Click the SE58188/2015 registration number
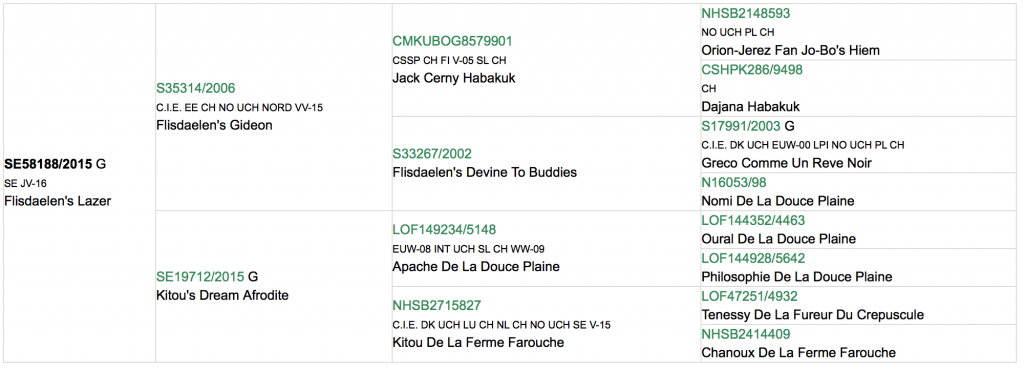This screenshot has height=369, width=1024. [48, 164]
